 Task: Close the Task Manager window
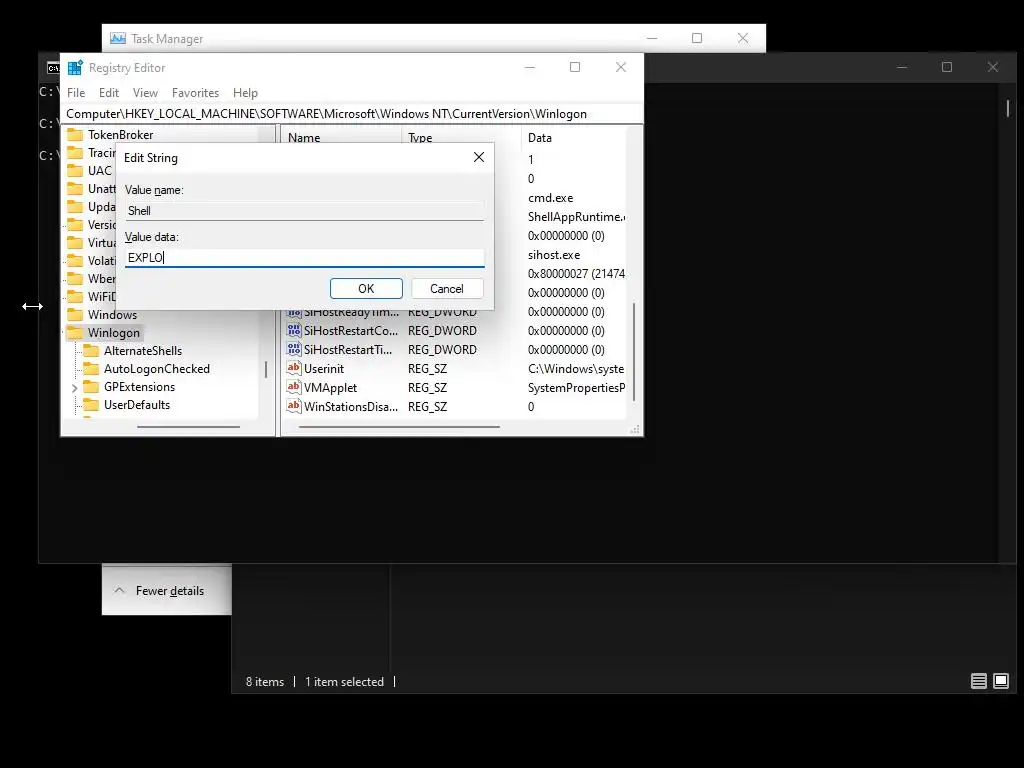tap(743, 39)
